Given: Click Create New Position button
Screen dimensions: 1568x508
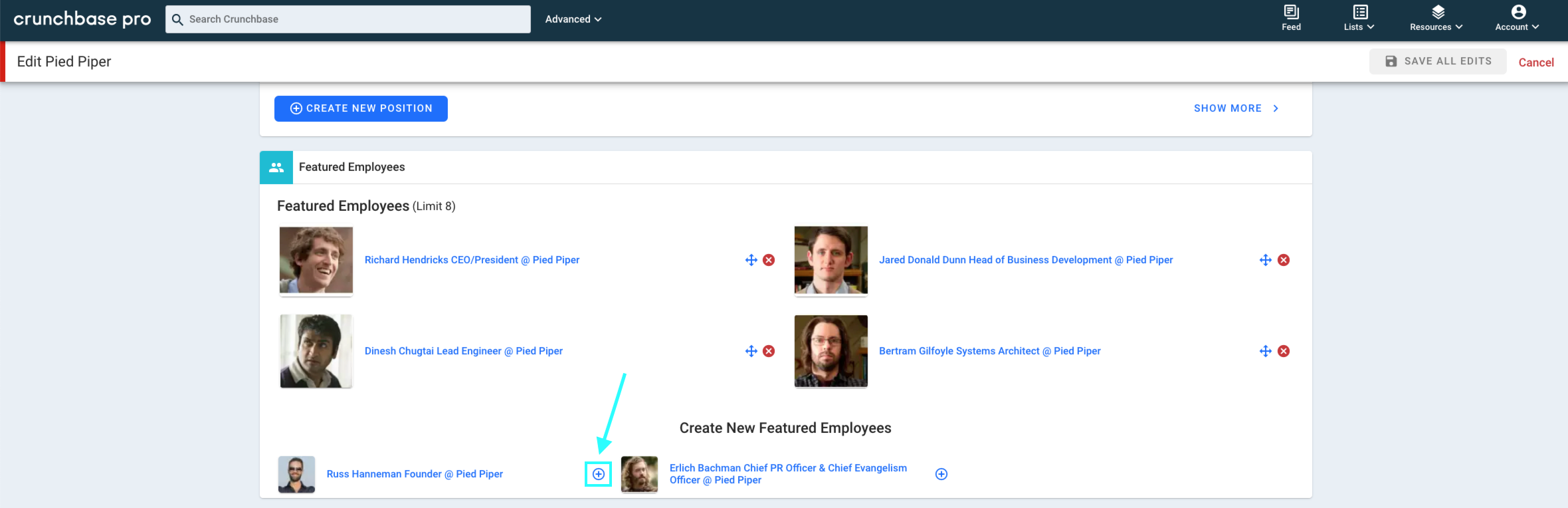Looking at the screenshot, I should click(x=361, y=108).
